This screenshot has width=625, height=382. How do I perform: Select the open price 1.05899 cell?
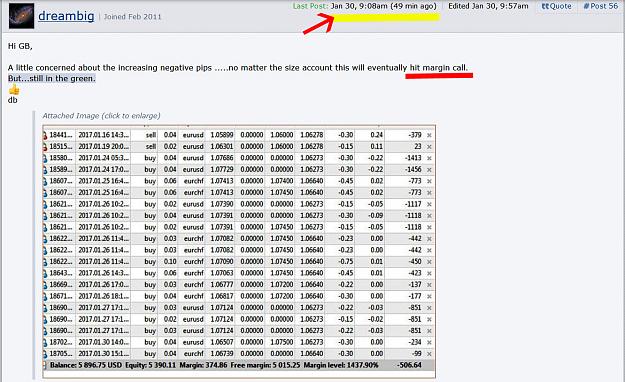(222, 135)
